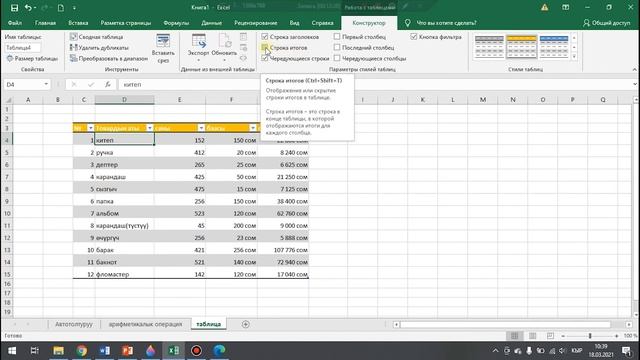Insert a slicer with Вставить срез
The image size is (640, 360).
(x=163, y=48)
